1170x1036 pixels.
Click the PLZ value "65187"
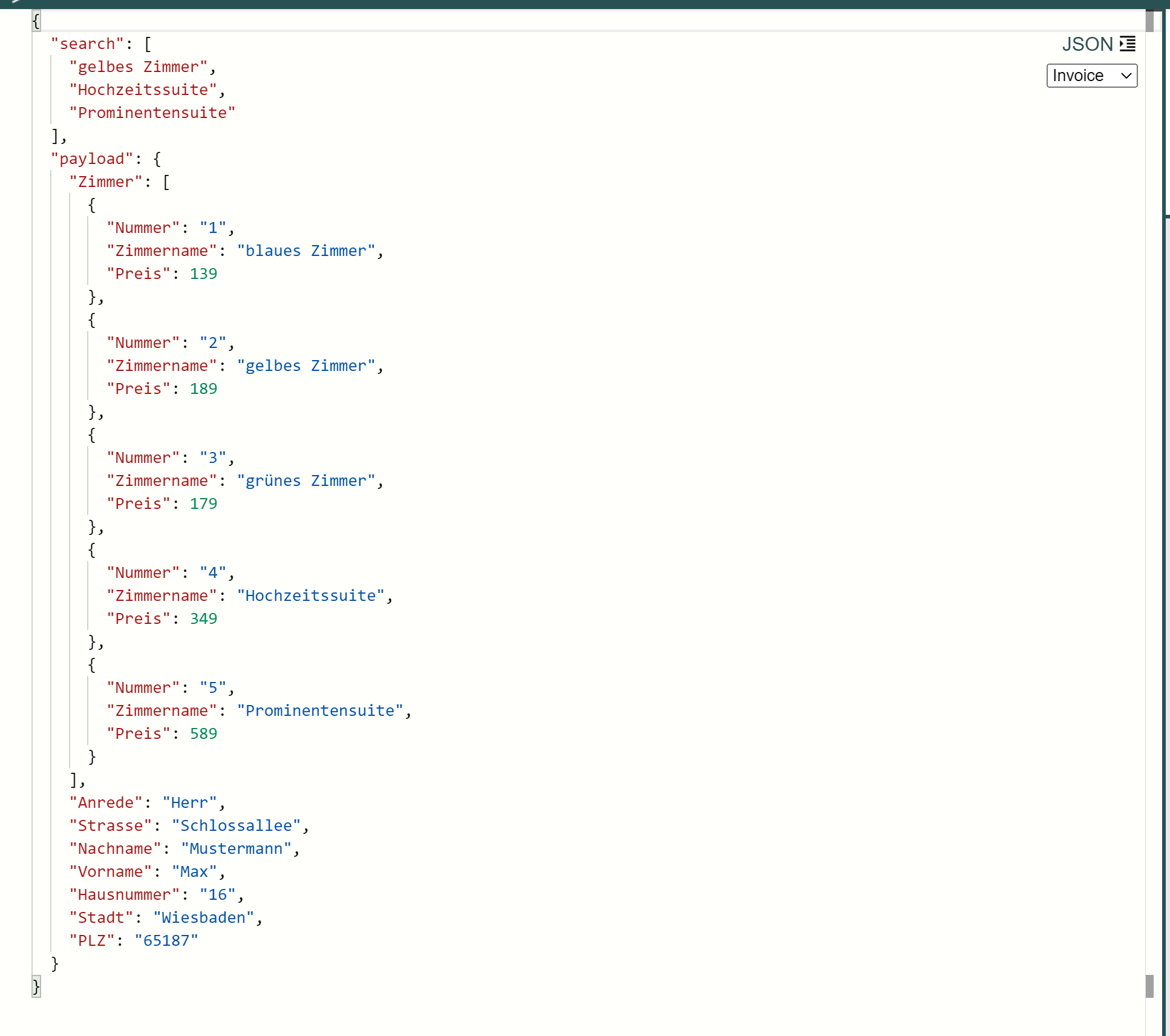click(x=166, y=941)
